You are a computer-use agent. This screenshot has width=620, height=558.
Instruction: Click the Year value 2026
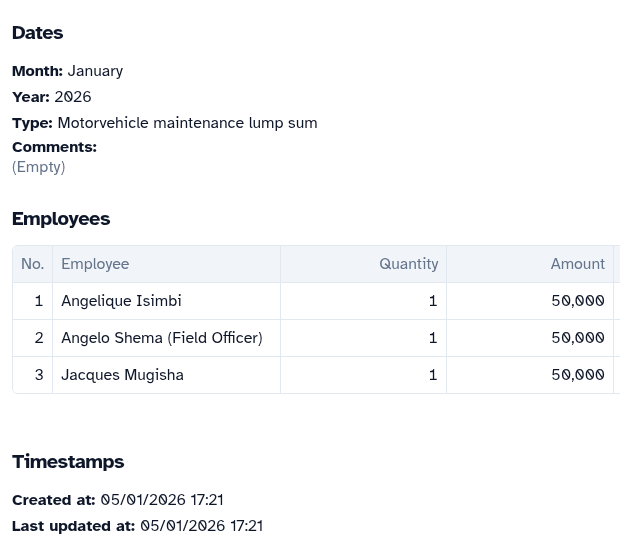point(72,97)
